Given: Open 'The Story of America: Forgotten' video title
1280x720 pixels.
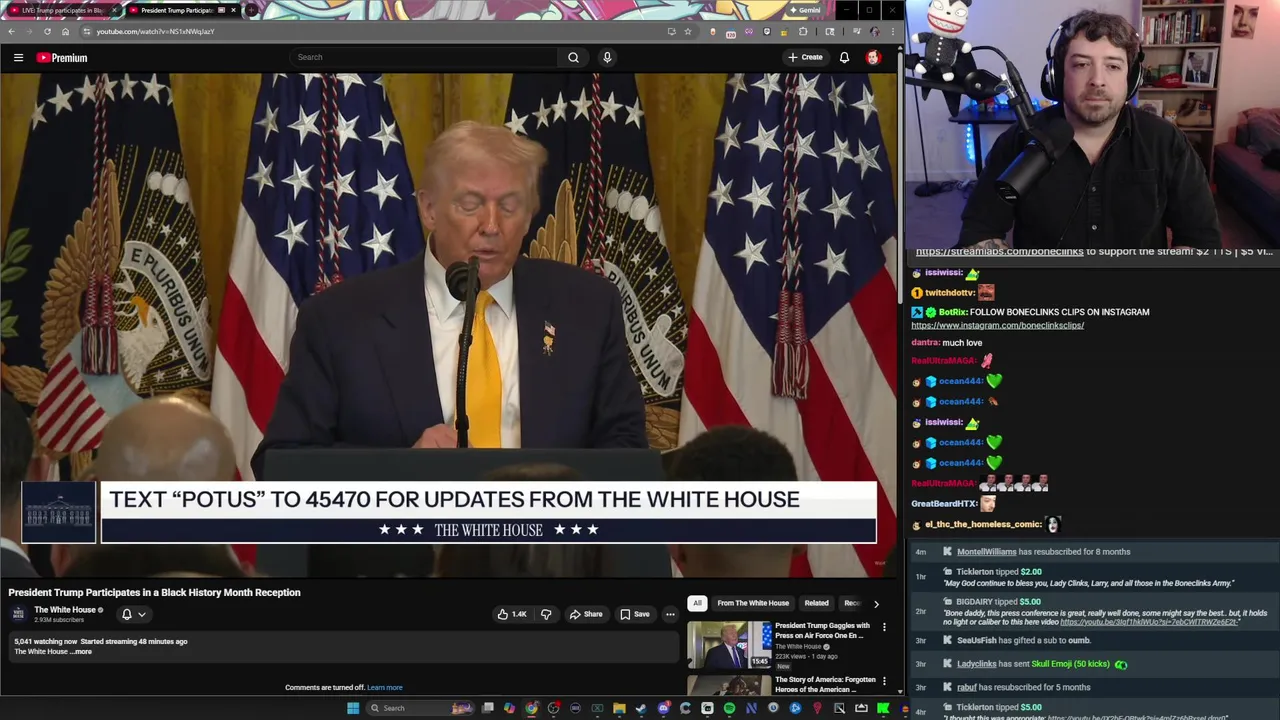Looking at the screenshot, I should click(825, 684).
